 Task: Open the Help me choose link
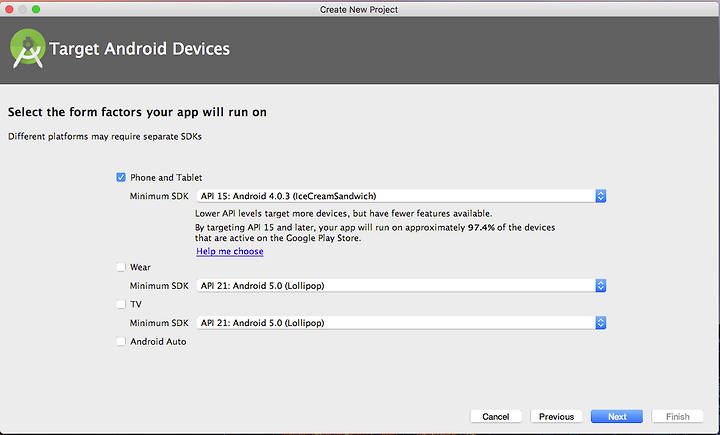tap(230, 251)
